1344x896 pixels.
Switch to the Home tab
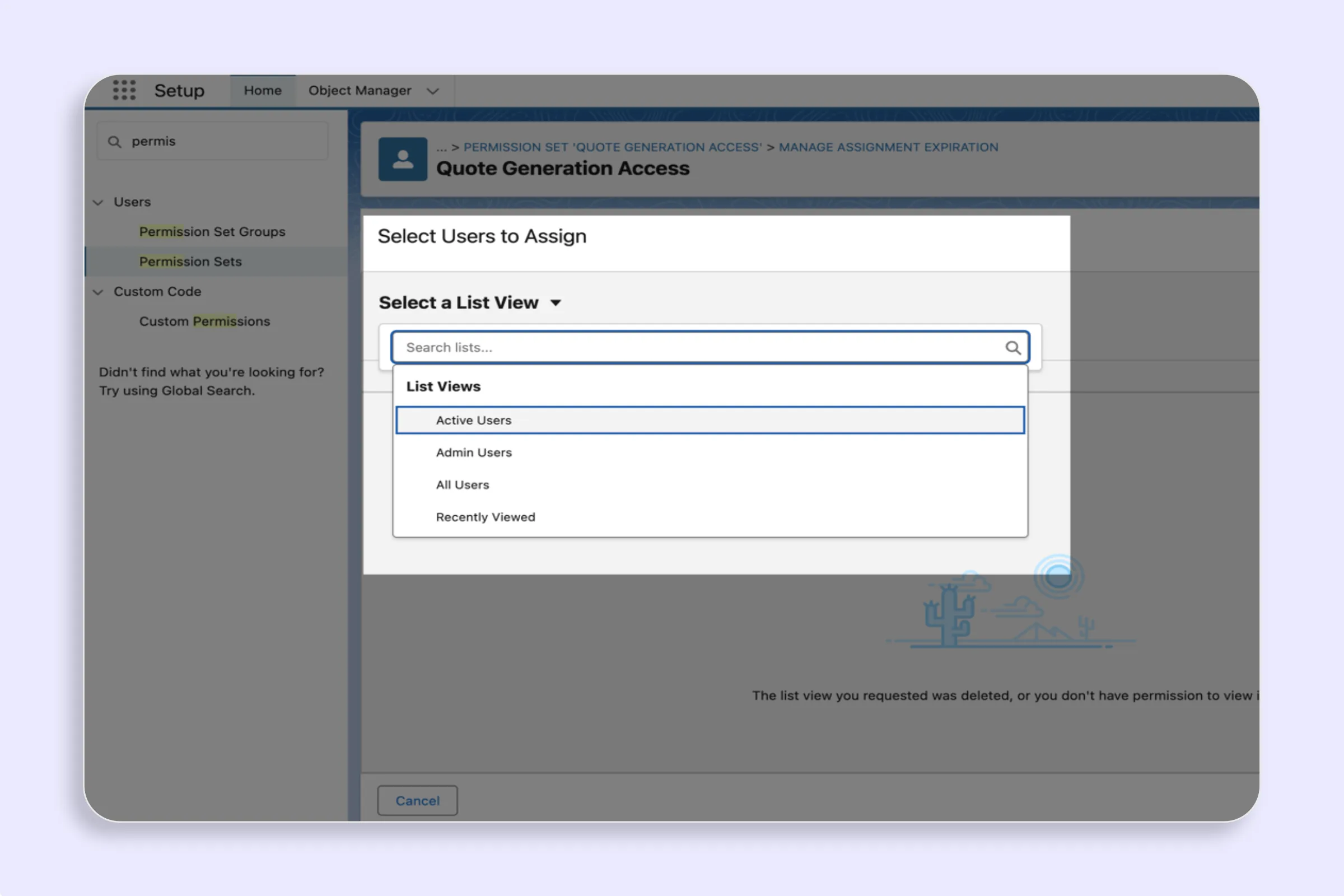tap(262, 90)
